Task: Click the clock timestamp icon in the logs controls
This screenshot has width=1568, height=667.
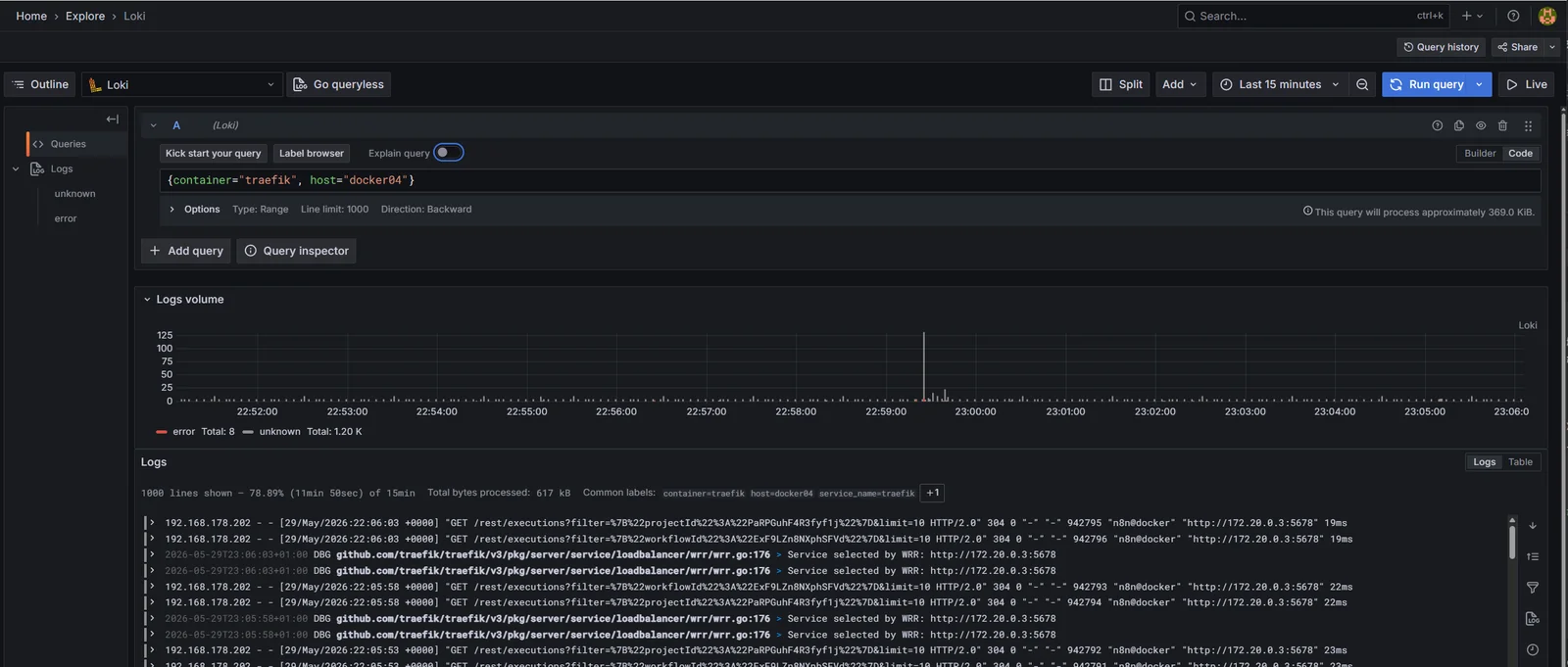Action: (x=1533, y=649)
